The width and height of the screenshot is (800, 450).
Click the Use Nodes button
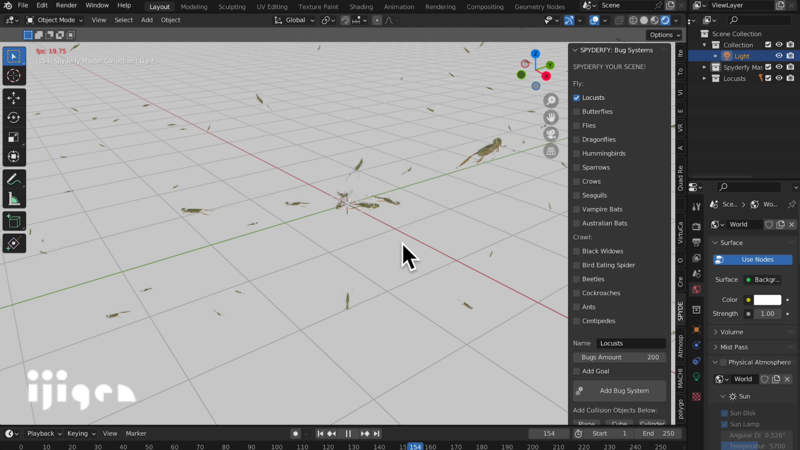click(x=753, y=260)
